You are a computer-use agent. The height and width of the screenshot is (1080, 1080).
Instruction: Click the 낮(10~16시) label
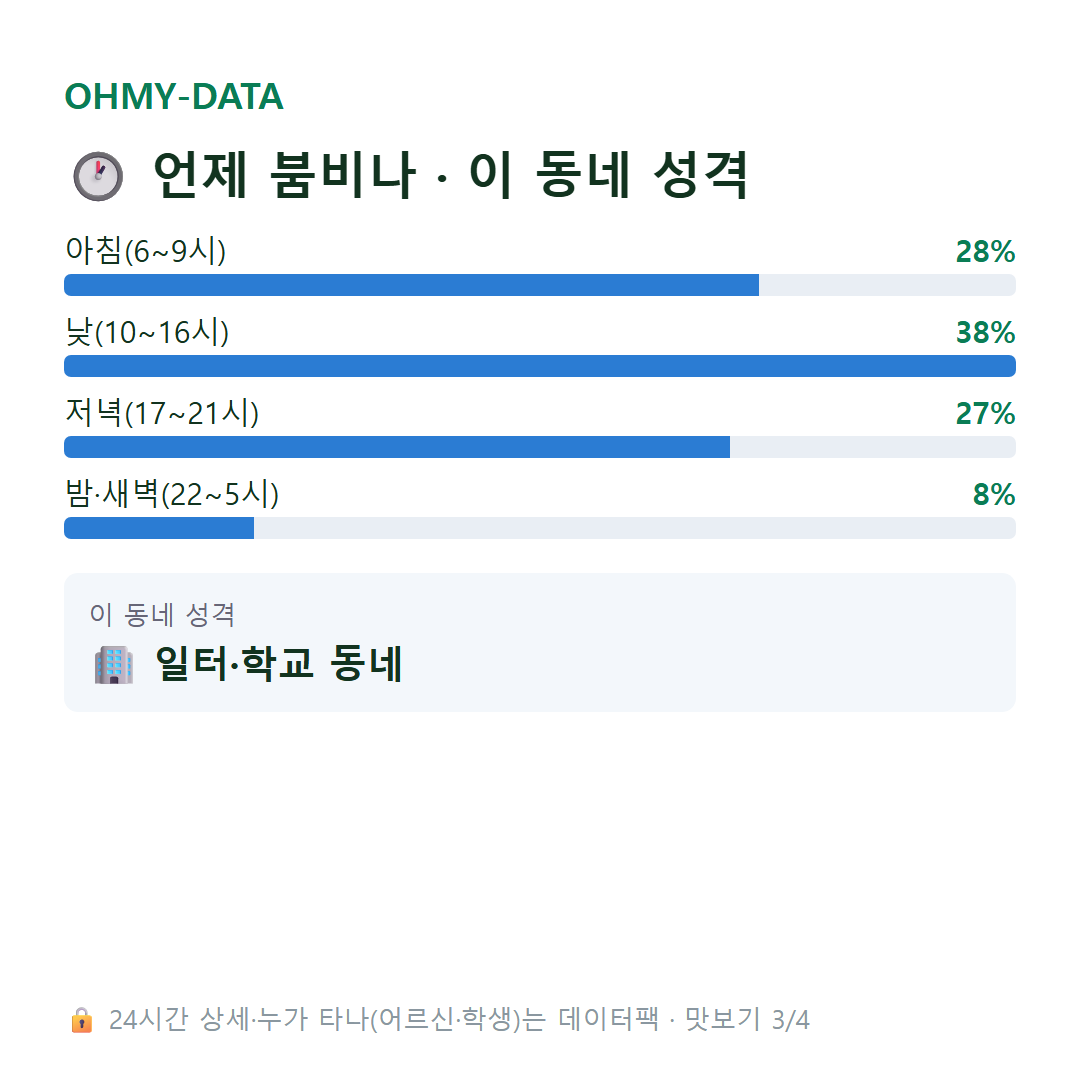[147, 332]
